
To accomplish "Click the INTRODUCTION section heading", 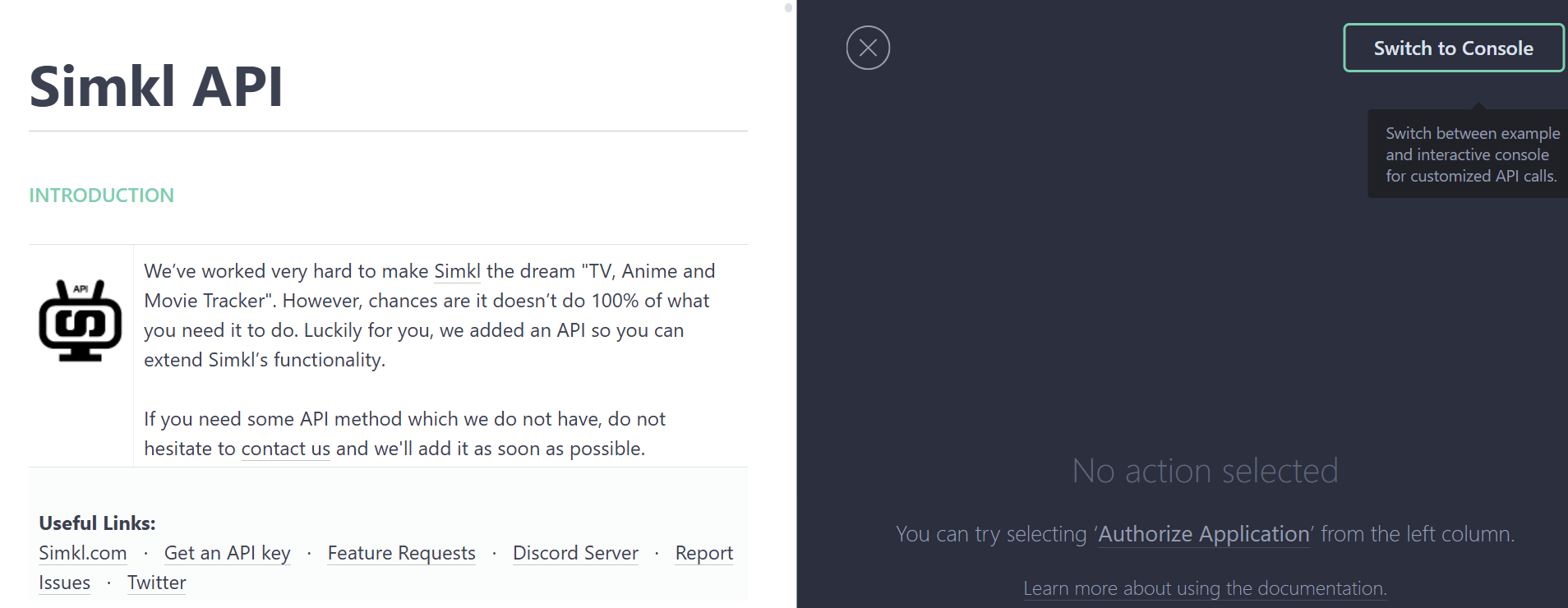I will pos(102,196).
